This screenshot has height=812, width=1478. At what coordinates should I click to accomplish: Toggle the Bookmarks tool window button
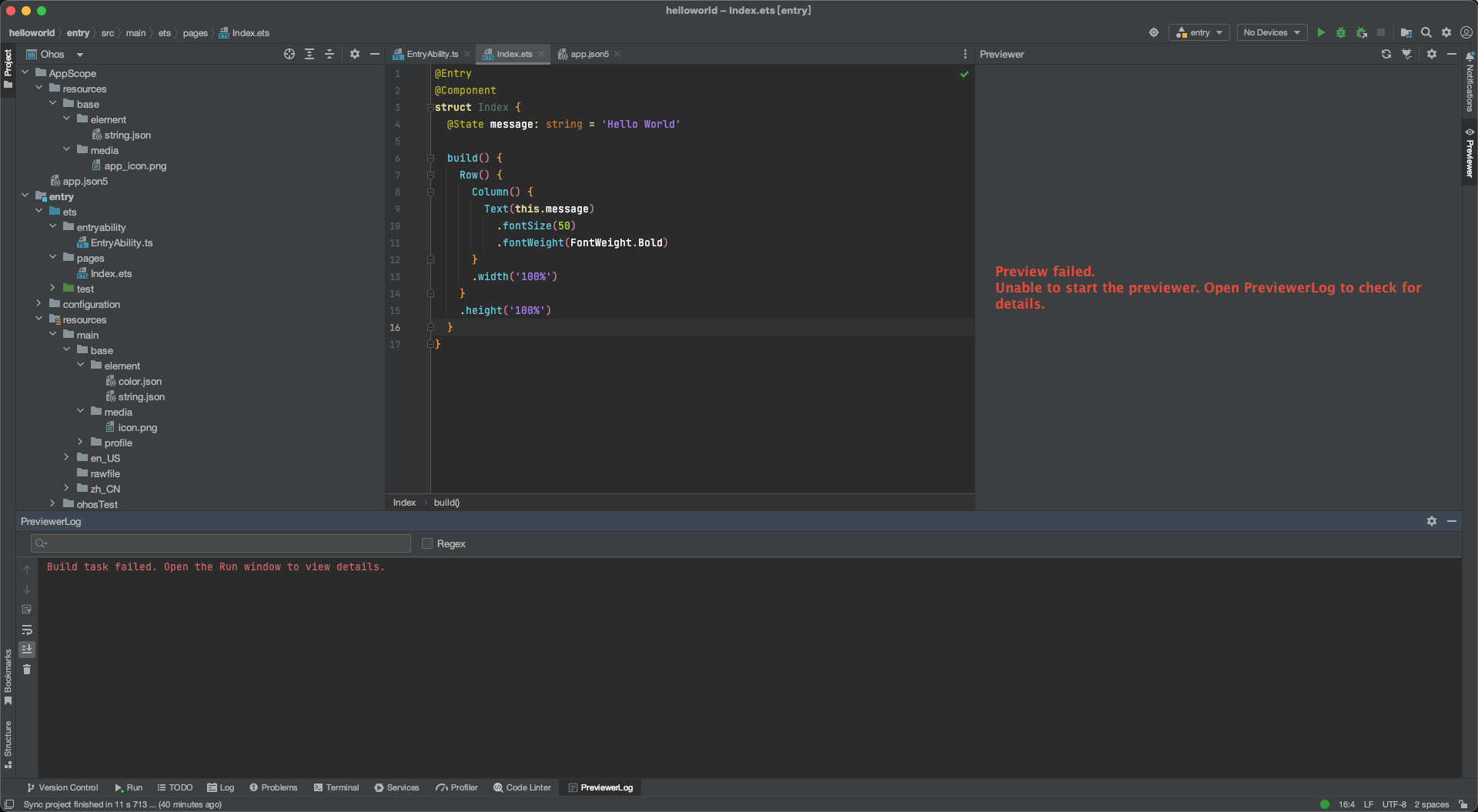8,677
